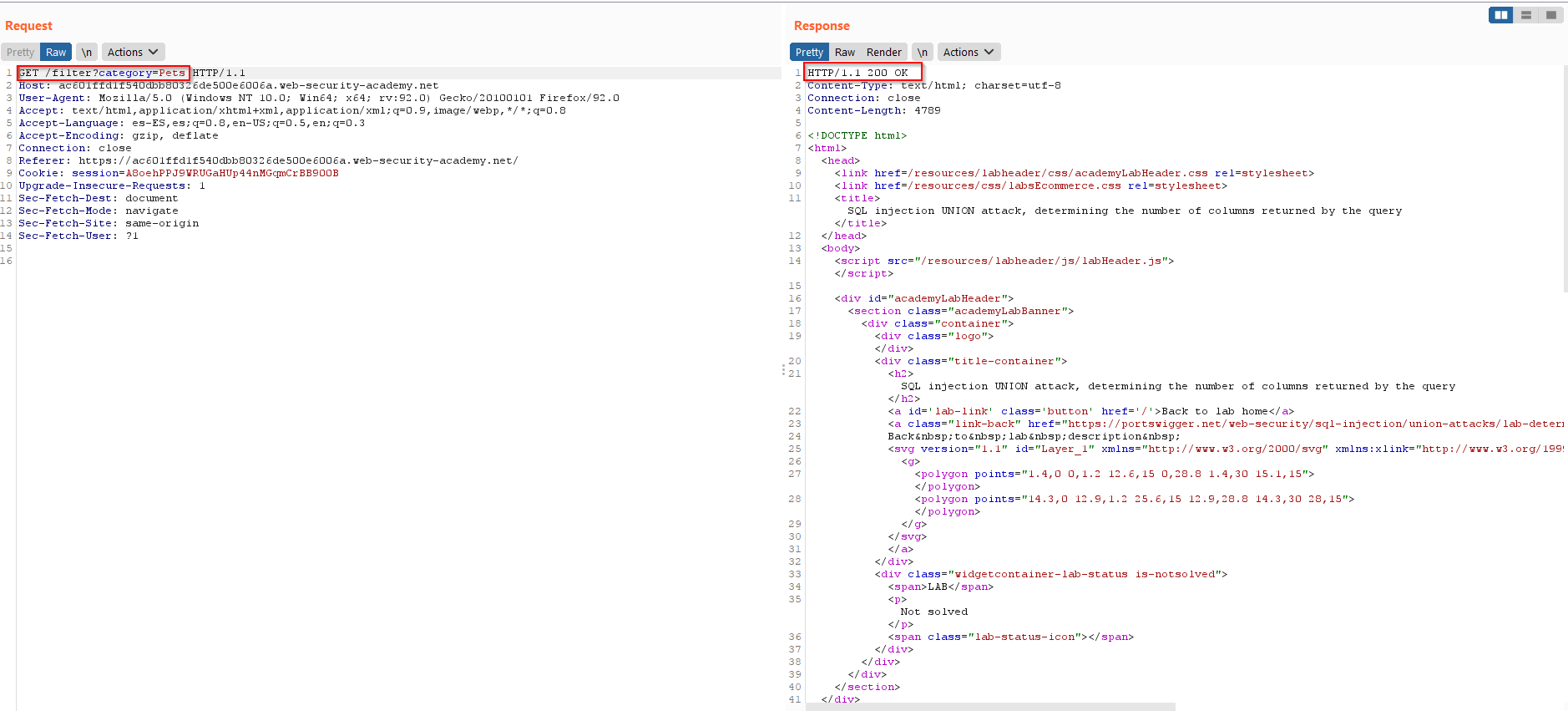Click the polygon points="14.3,0" line
This screenshot has height=711, width=1568.
pyautogui.click(x=1135, y=499)
